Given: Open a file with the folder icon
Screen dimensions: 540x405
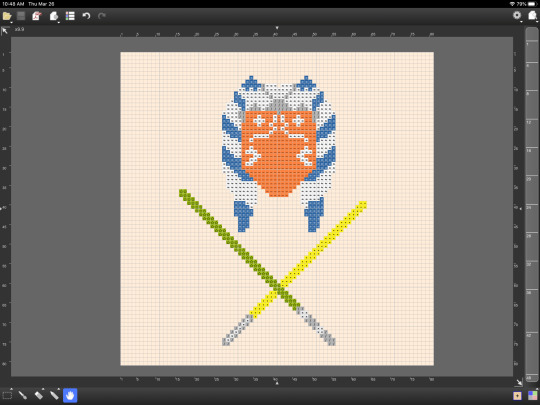Looking at the screenshot, I should tap(7, 16).
